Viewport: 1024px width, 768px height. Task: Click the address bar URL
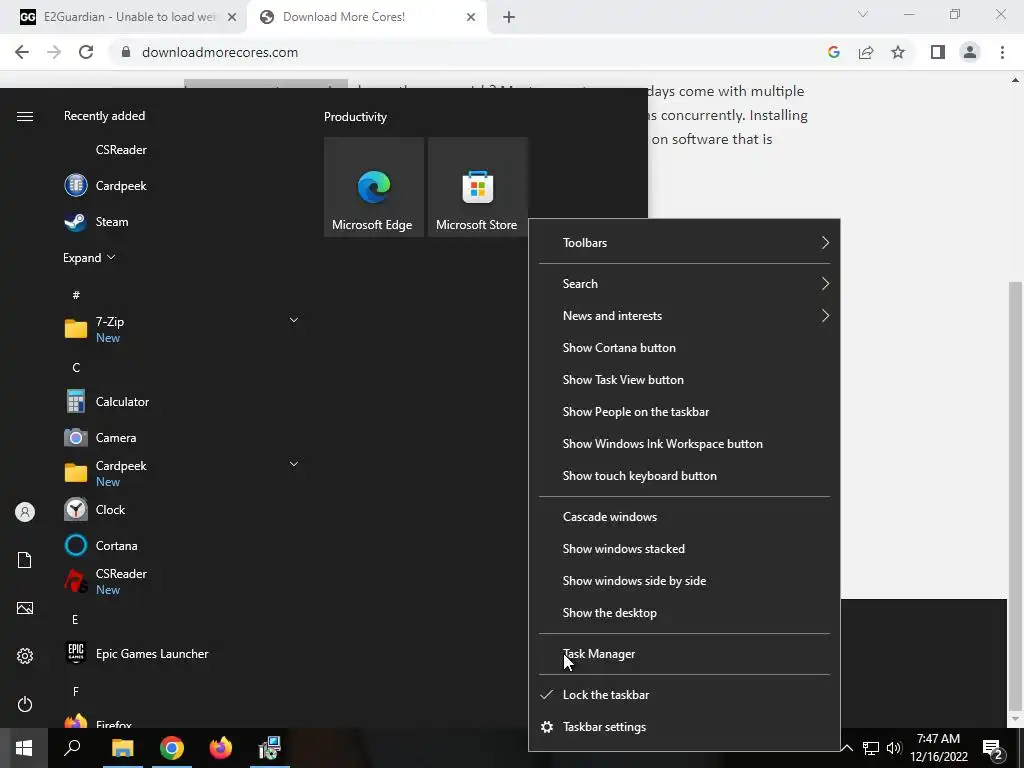coord(220,52)
